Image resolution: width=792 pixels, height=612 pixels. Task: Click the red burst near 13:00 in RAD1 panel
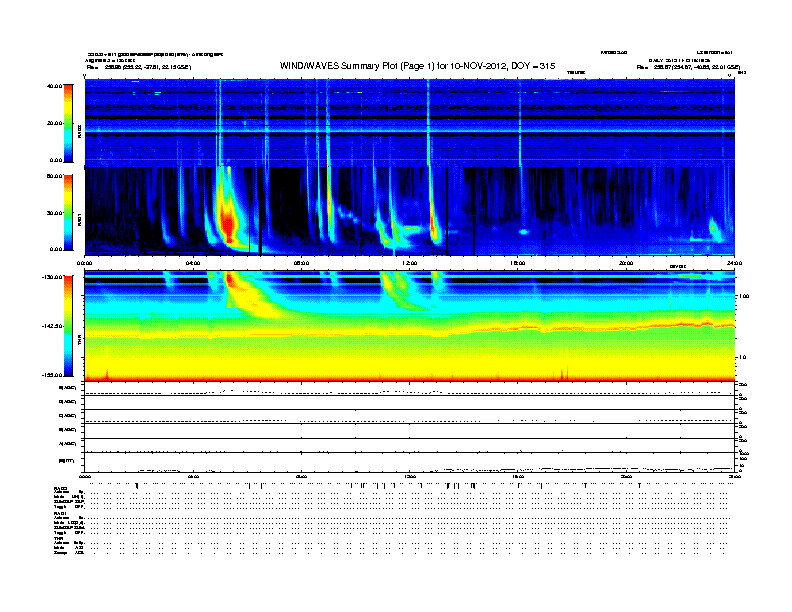[x=434, y=222]
